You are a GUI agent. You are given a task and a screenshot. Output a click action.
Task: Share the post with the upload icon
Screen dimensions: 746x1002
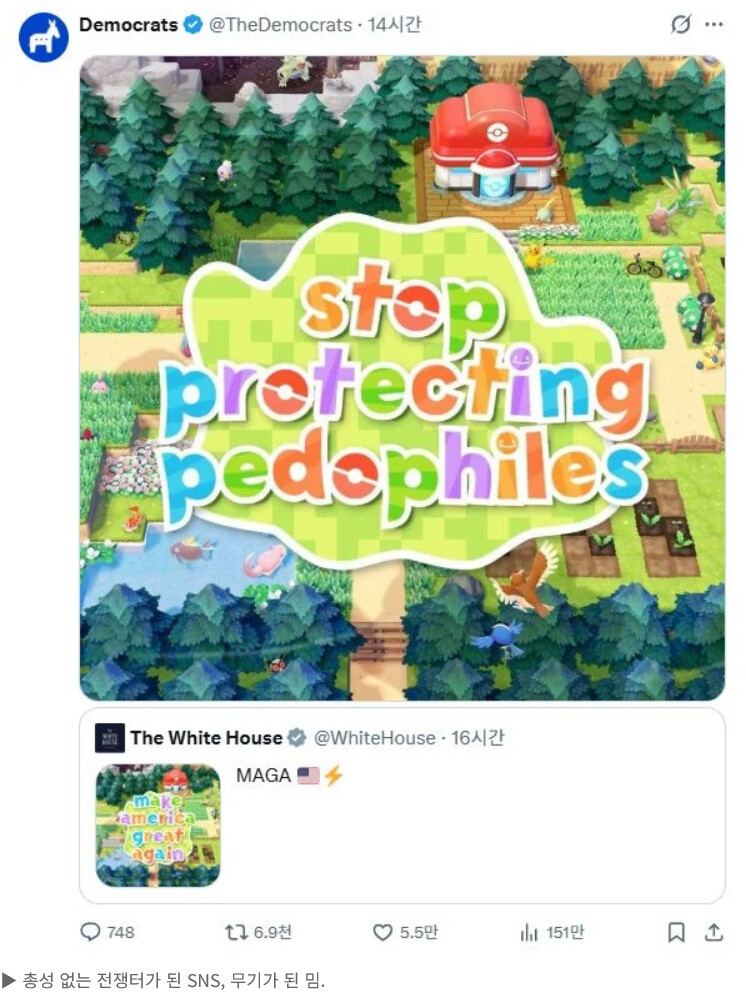point(713,932)
